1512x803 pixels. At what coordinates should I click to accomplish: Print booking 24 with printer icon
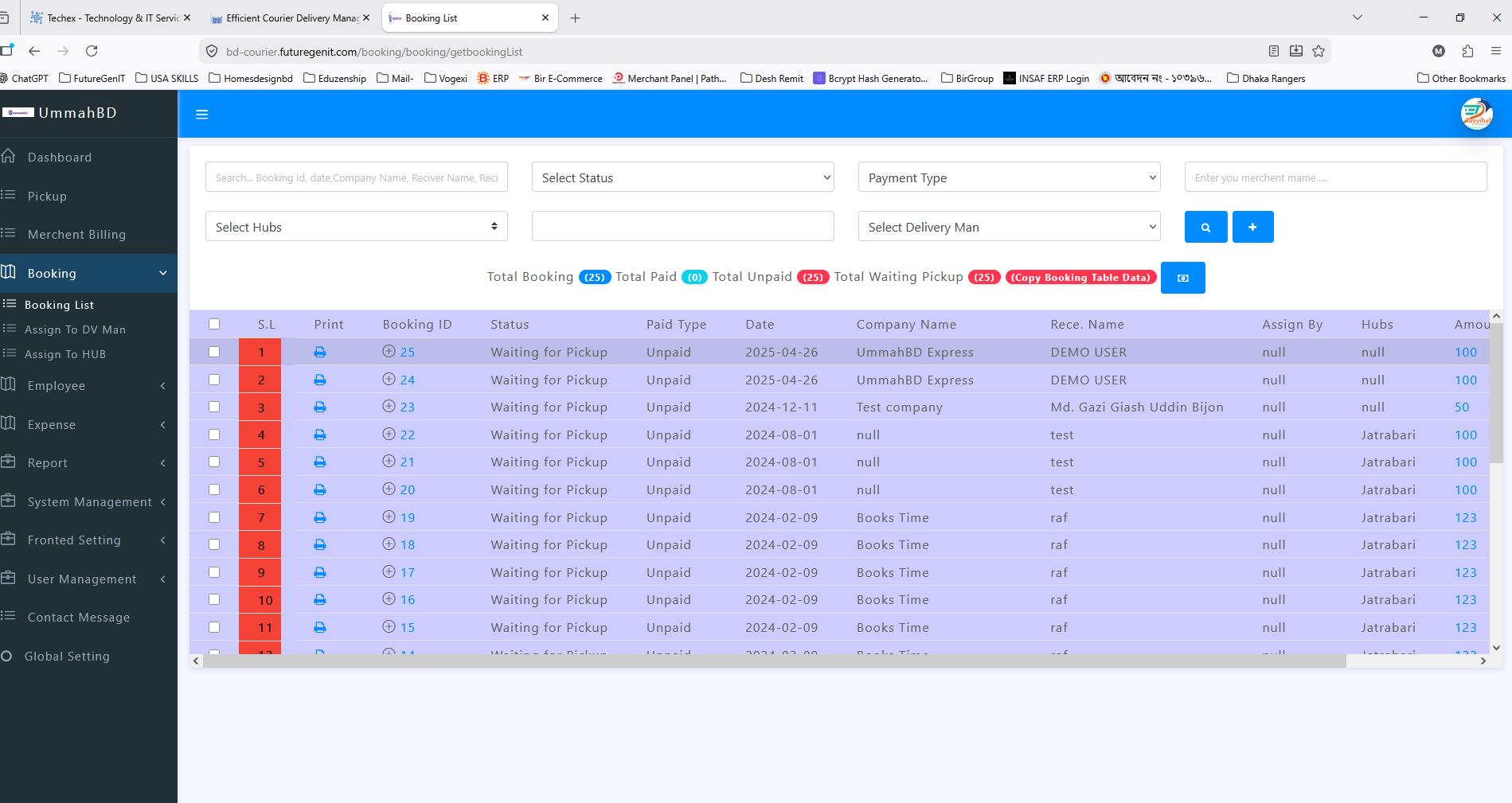click(320, 380)
